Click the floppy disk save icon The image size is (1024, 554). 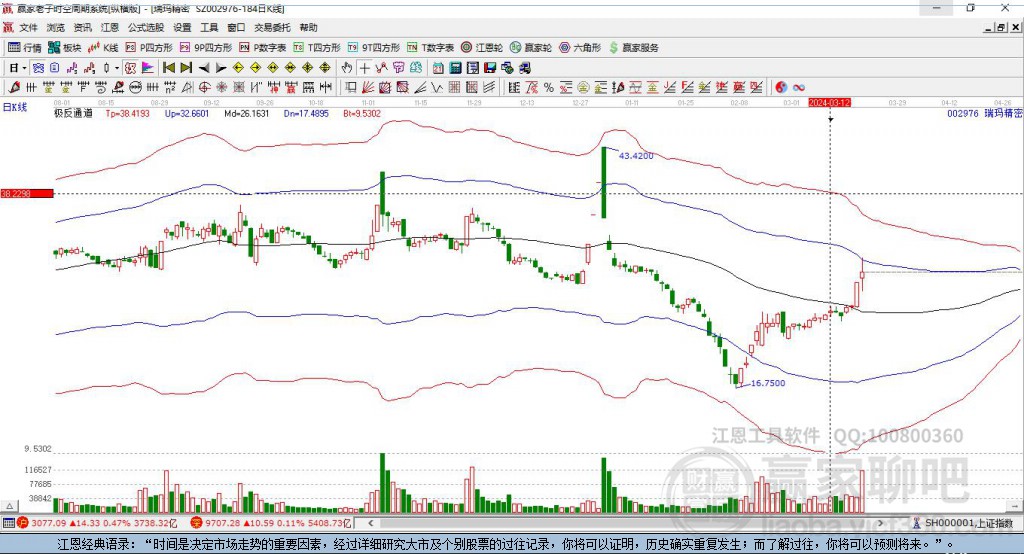click(x=490, y=68)
